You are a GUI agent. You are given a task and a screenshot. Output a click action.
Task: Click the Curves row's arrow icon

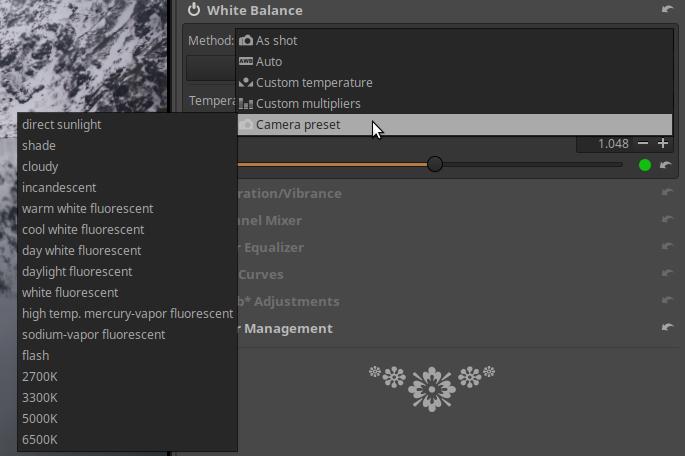tap(667, 274)
